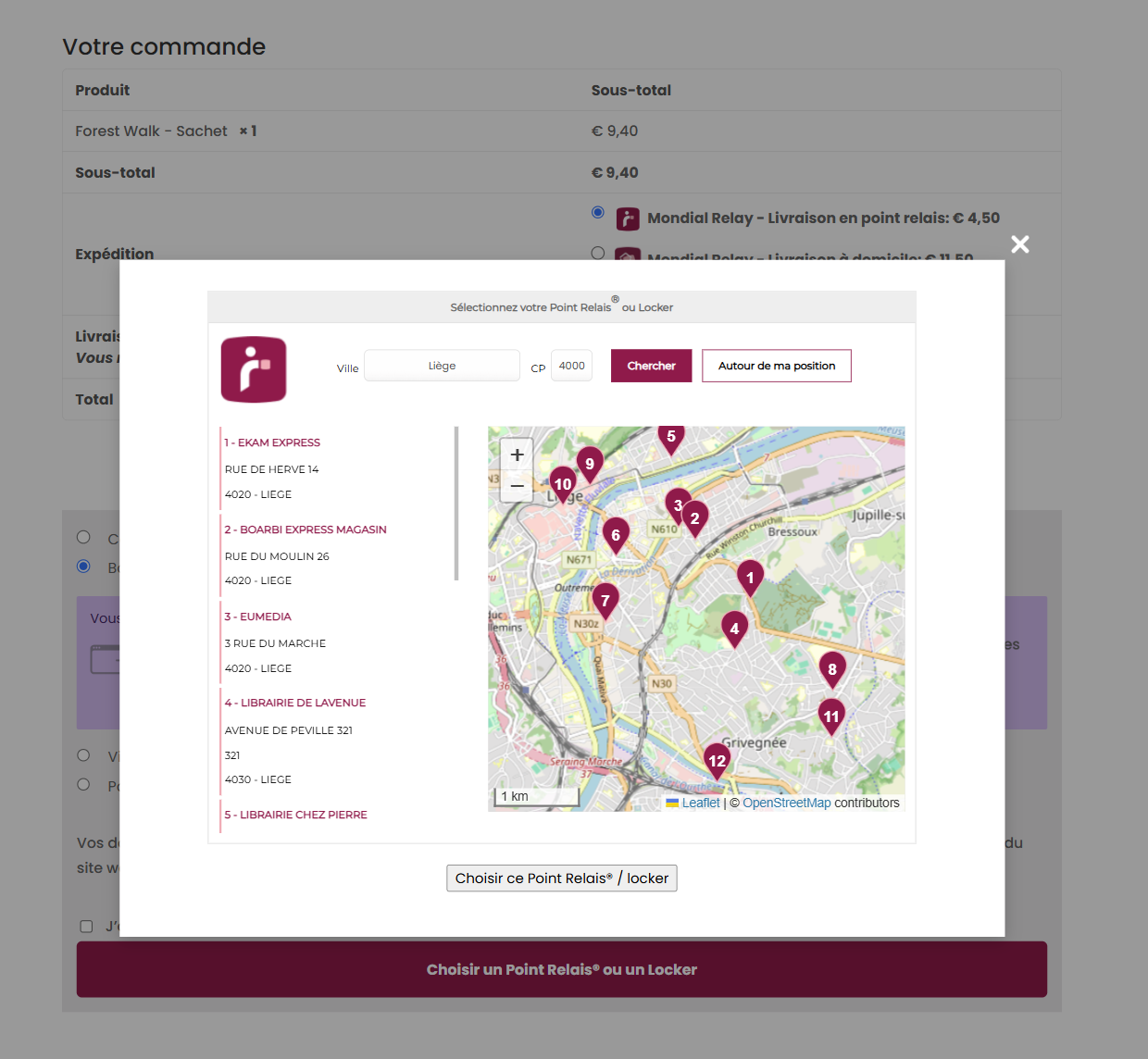Click the Mondial Relay logo in popup
The height and width of the screenshot is (1059, 1148).
point(254,369)
